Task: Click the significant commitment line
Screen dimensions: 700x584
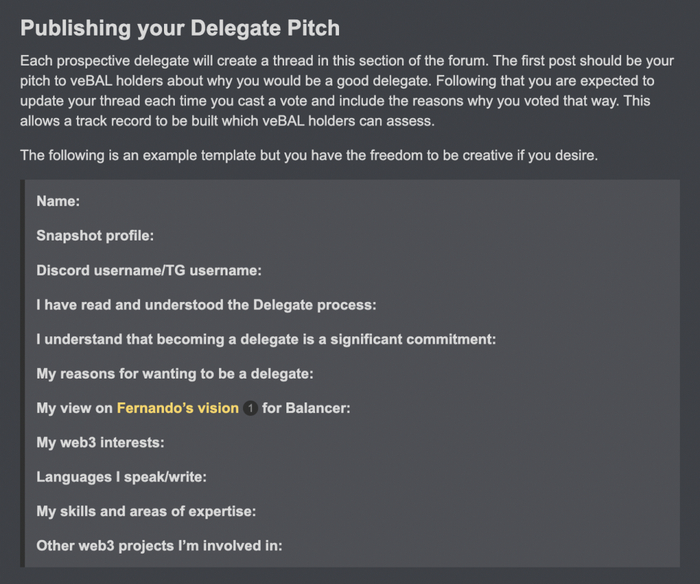Action: (266, 339)
